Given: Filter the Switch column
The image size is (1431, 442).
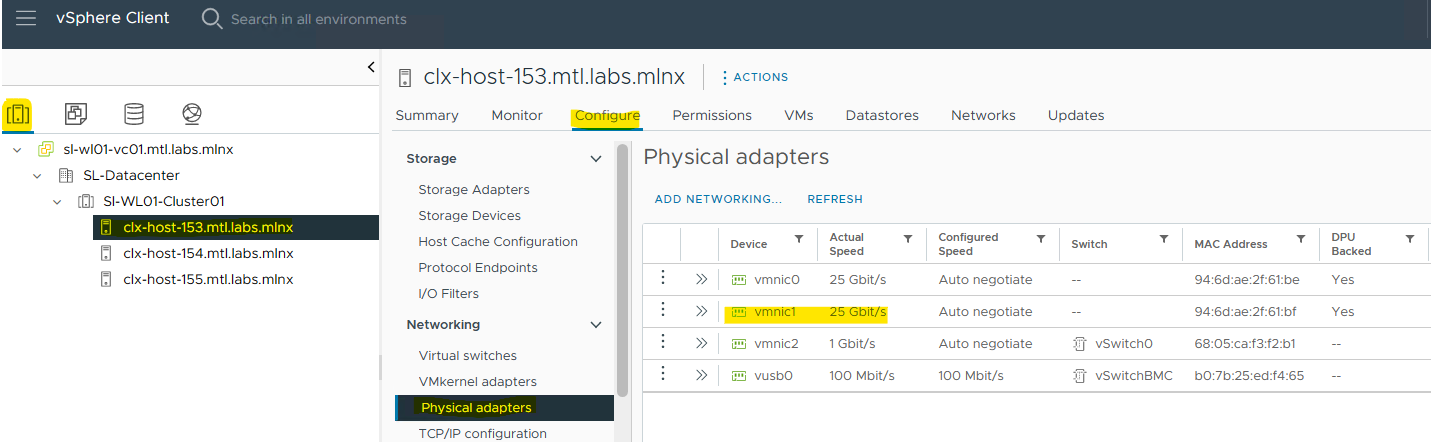Looking at the screenshot, I should pyautogui.click(x=1164, y=239).
